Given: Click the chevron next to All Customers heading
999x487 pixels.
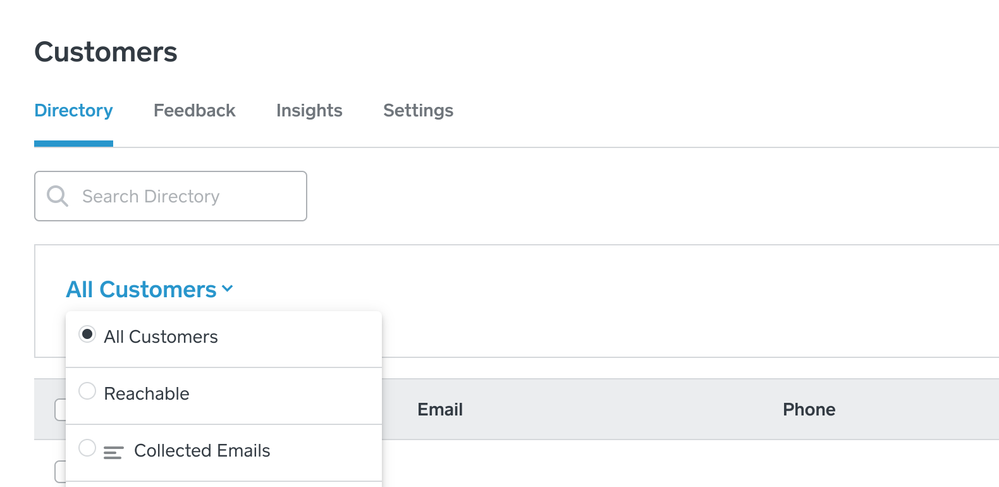Looking at the screenshot, I should (x=228, y=289).
